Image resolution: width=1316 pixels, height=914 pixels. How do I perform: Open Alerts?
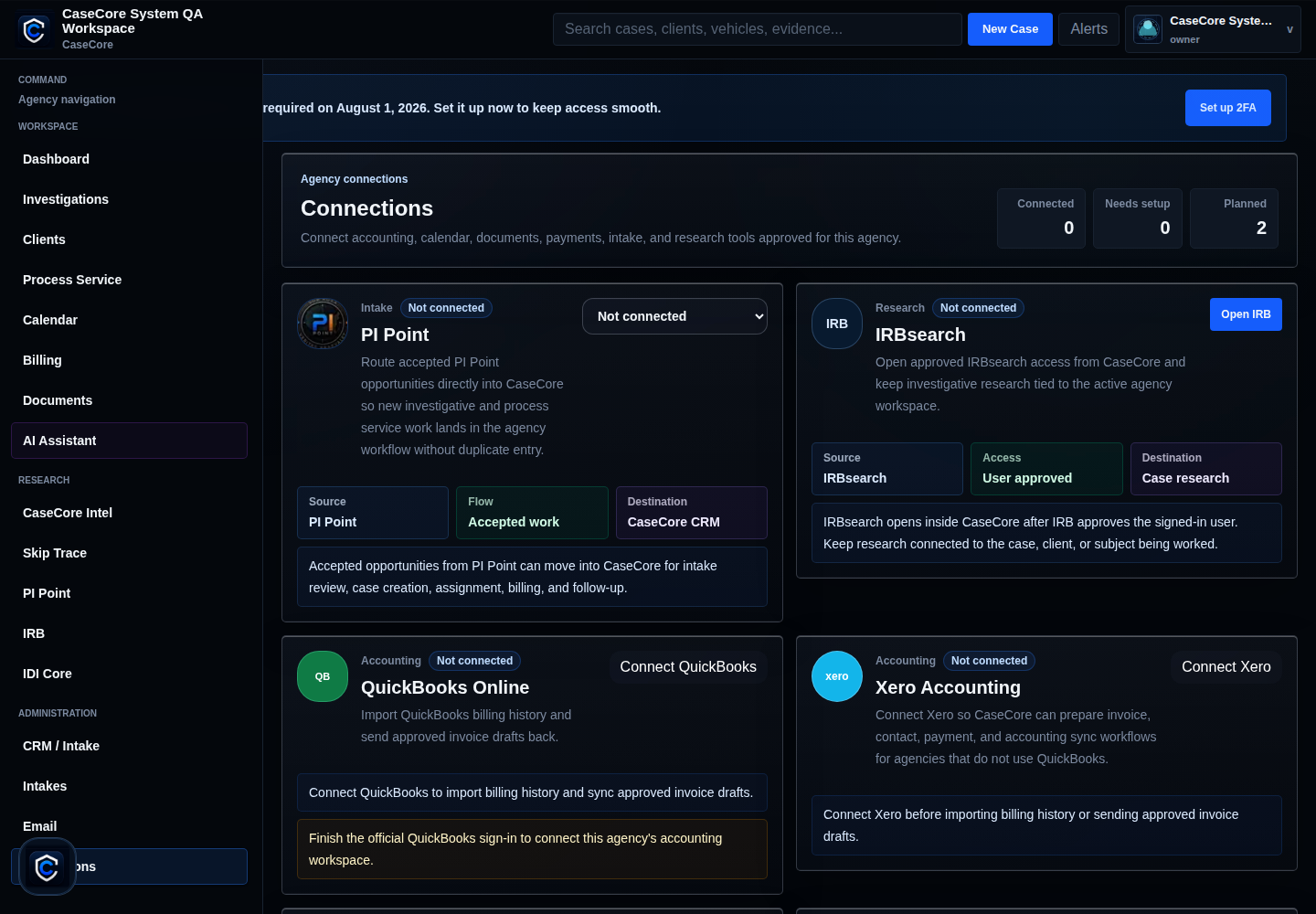point(1088,29)
